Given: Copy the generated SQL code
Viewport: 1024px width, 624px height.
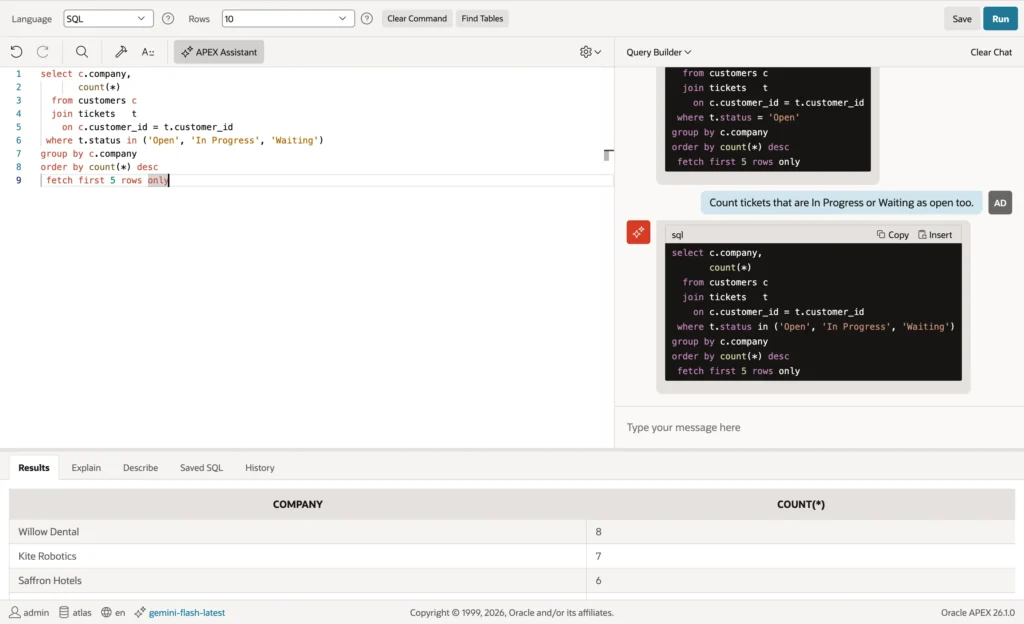Looking at the screenshot, I should 893,234.
